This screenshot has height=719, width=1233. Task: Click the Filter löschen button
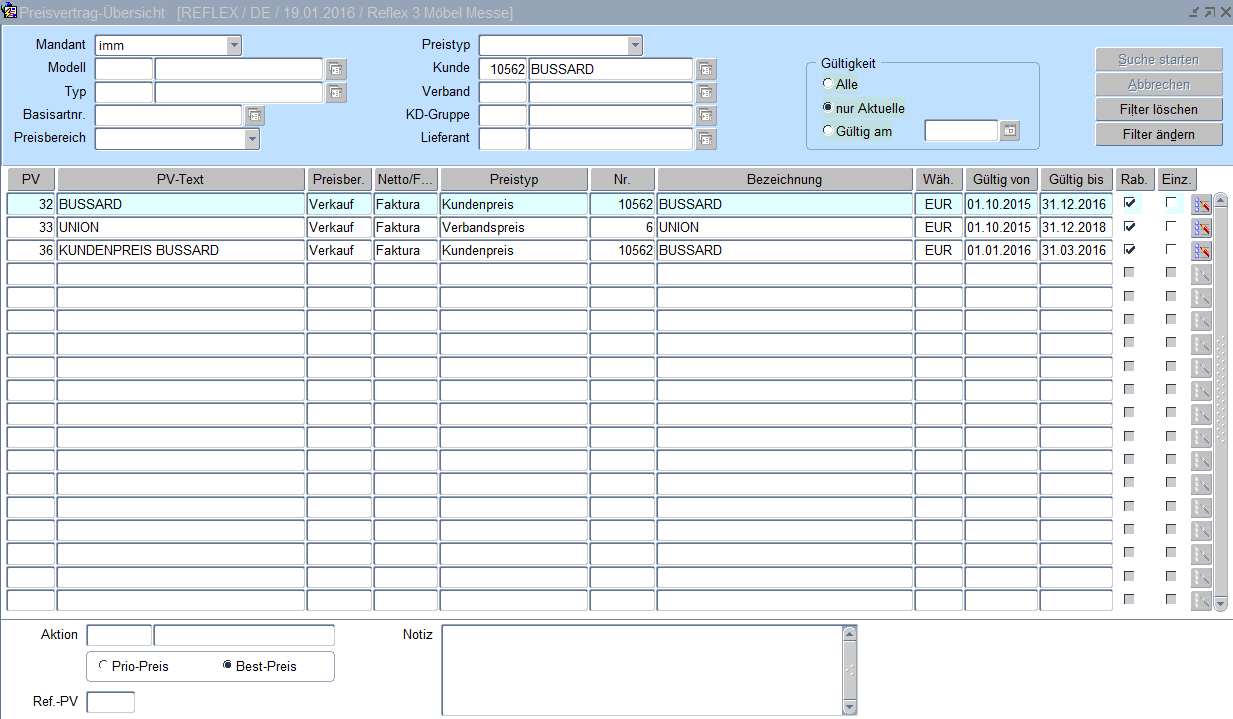(x=1158, y=109)
